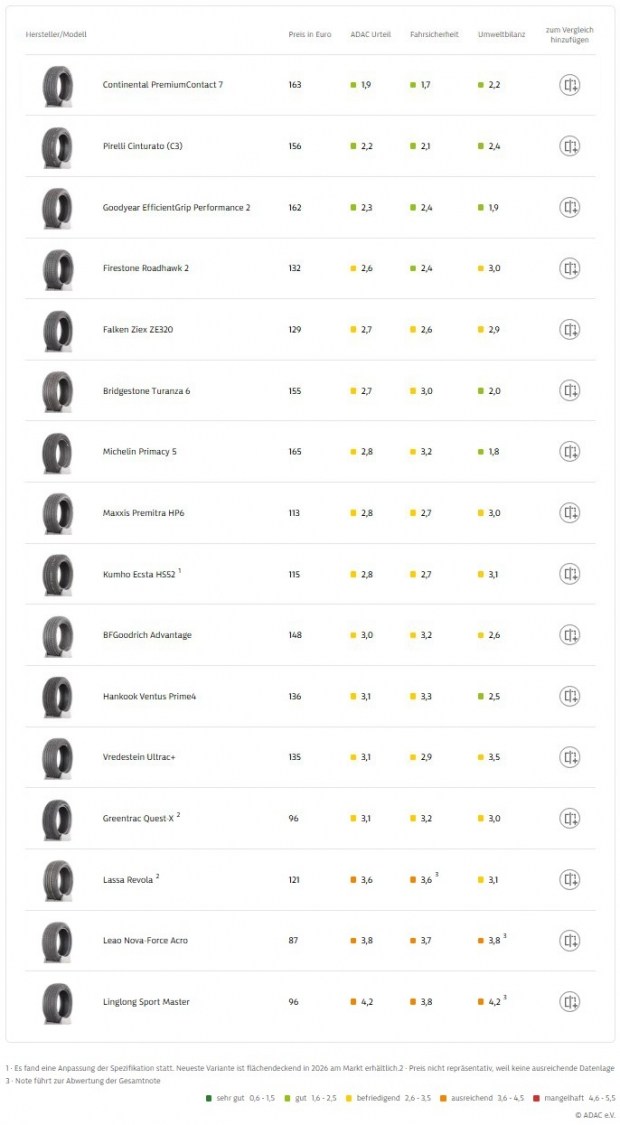Screen dimensions: 620x1125
Task: Click compare icon for Lassa Revola
Action: [569, 879]
